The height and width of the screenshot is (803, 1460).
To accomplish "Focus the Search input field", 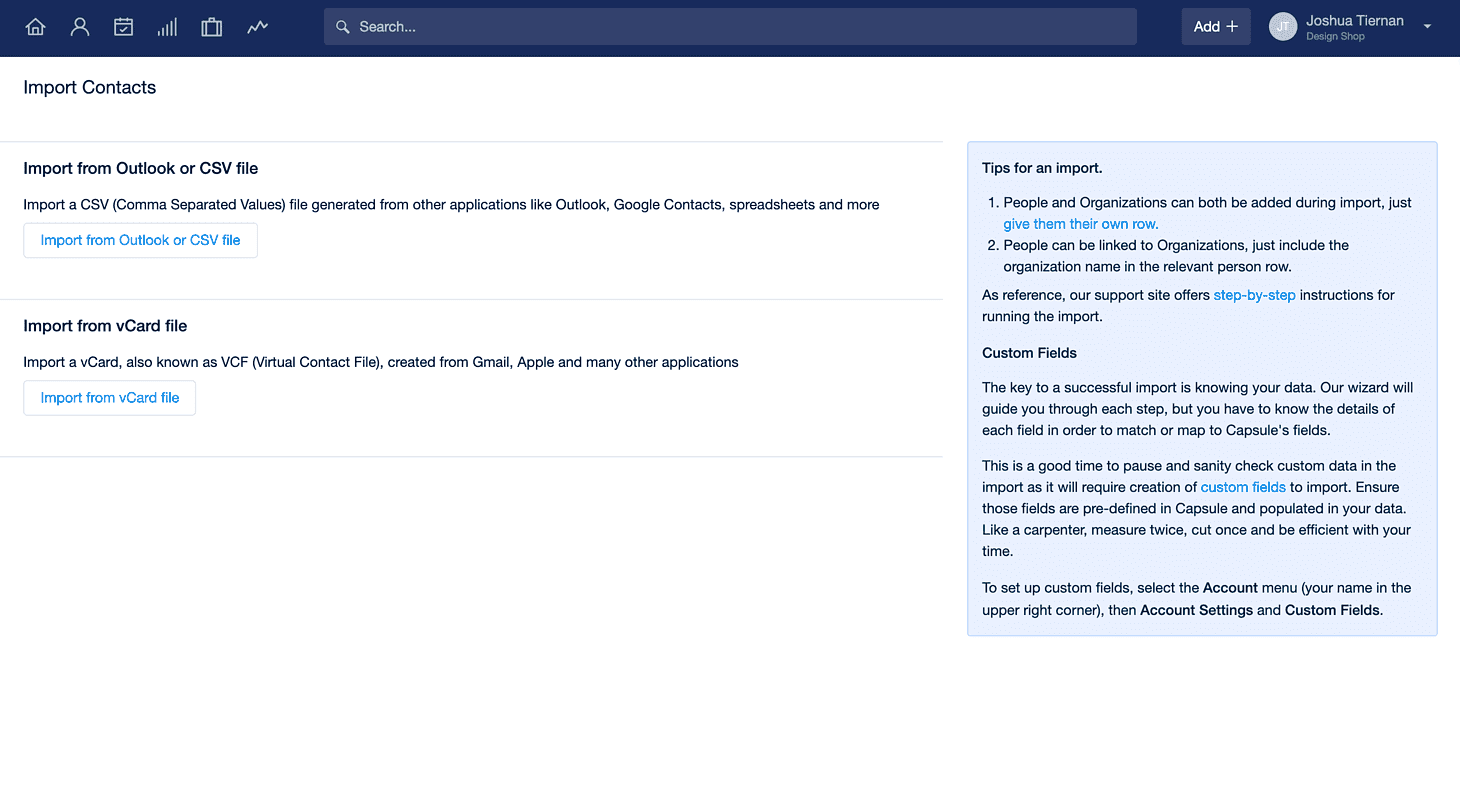I will tap(730, 27).
